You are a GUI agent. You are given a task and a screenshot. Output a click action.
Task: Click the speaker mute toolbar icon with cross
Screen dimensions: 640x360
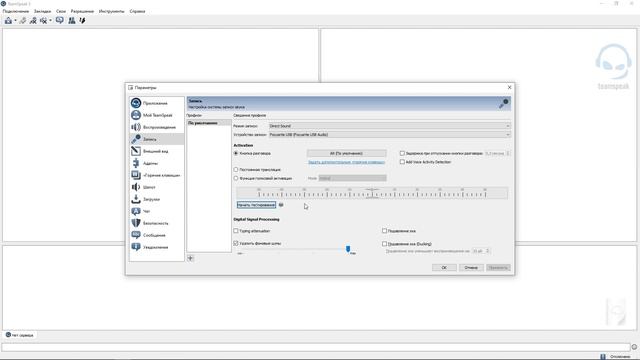(x=43, y=20)
